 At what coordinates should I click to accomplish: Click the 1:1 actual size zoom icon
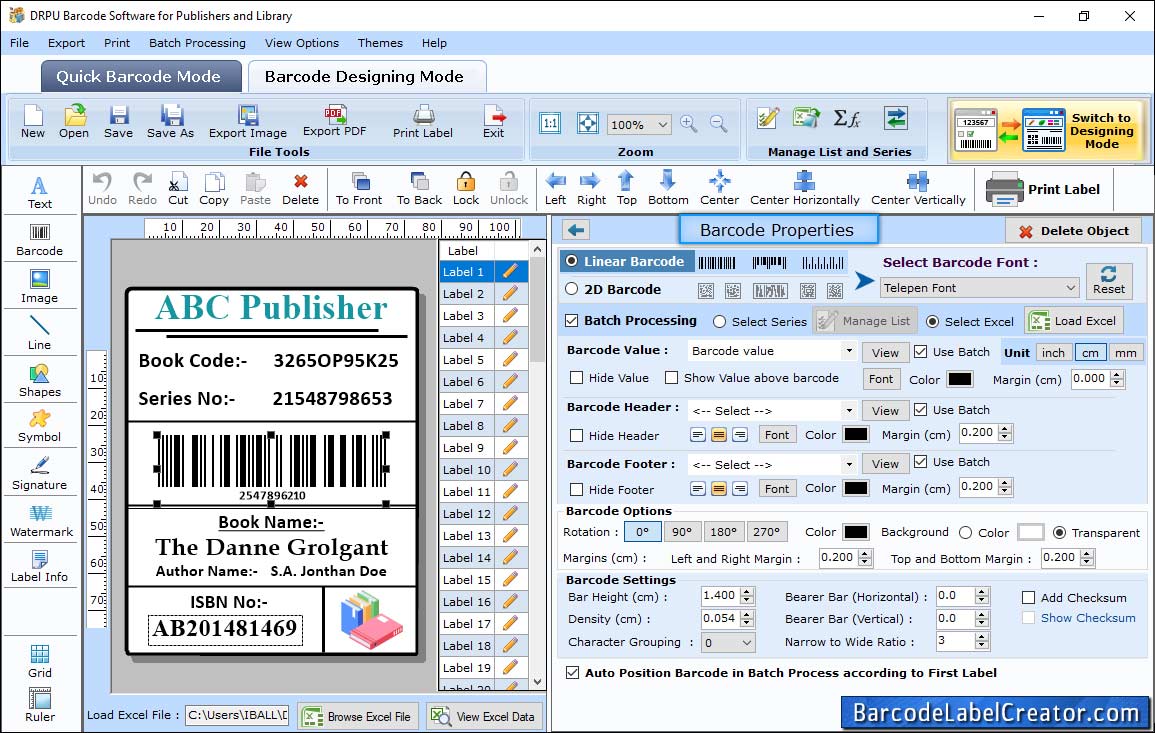coord(550,123)
